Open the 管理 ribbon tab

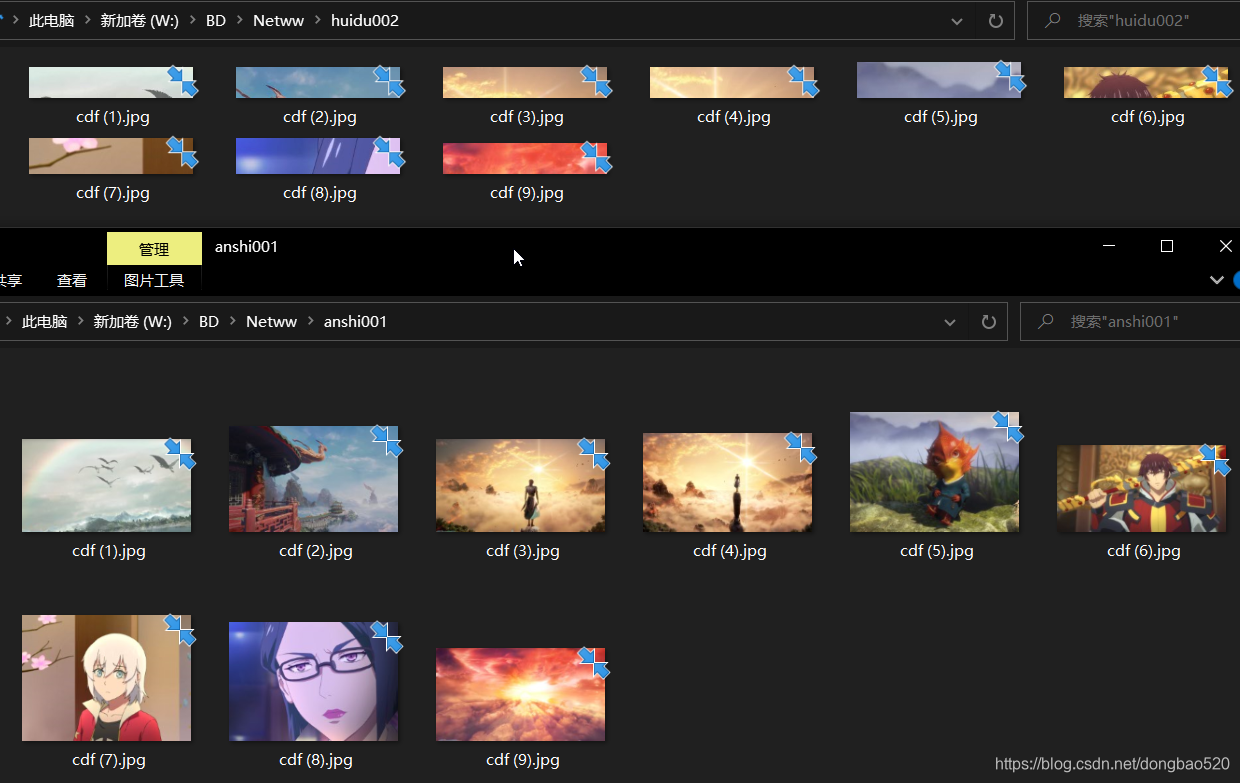[x=154, y=249]
